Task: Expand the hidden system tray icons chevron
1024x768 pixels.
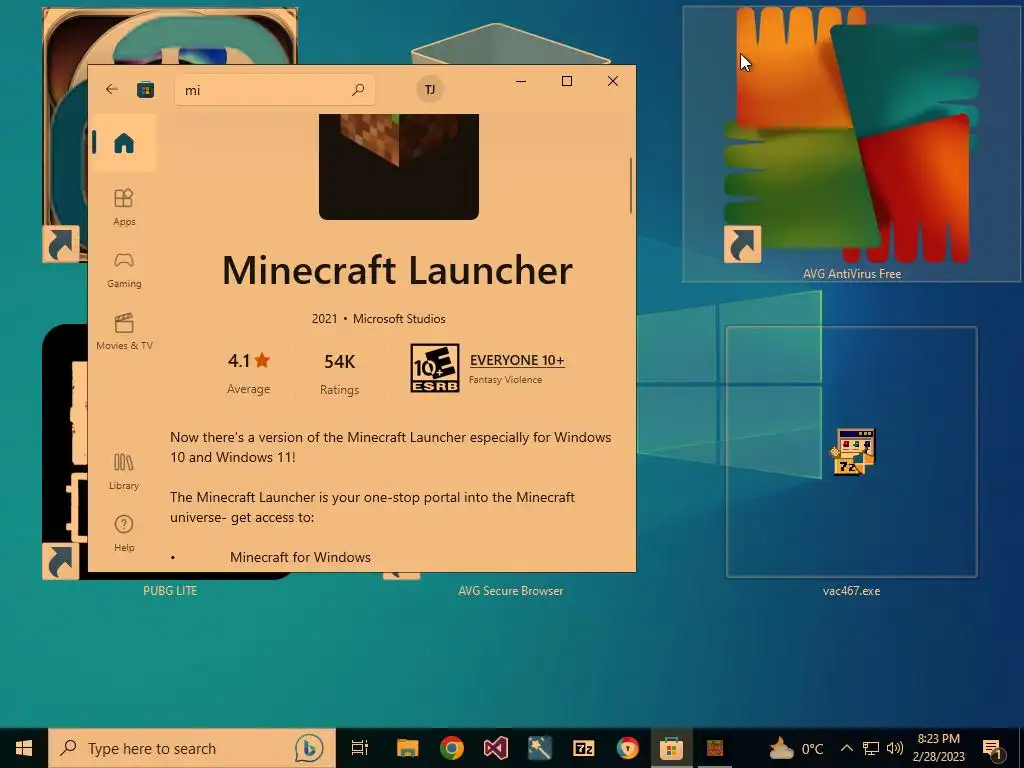Action: [x=846, y=748]
